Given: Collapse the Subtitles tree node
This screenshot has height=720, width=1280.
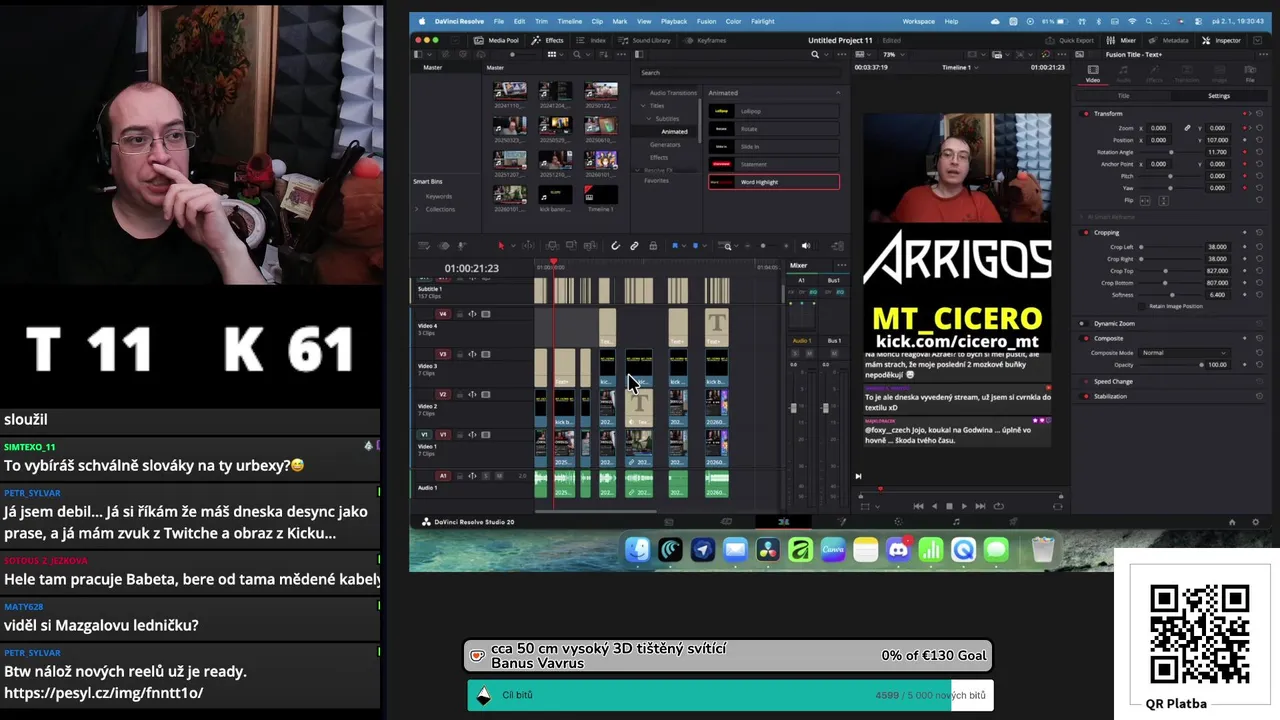Looking at the screenshot, I should (650, 118).
